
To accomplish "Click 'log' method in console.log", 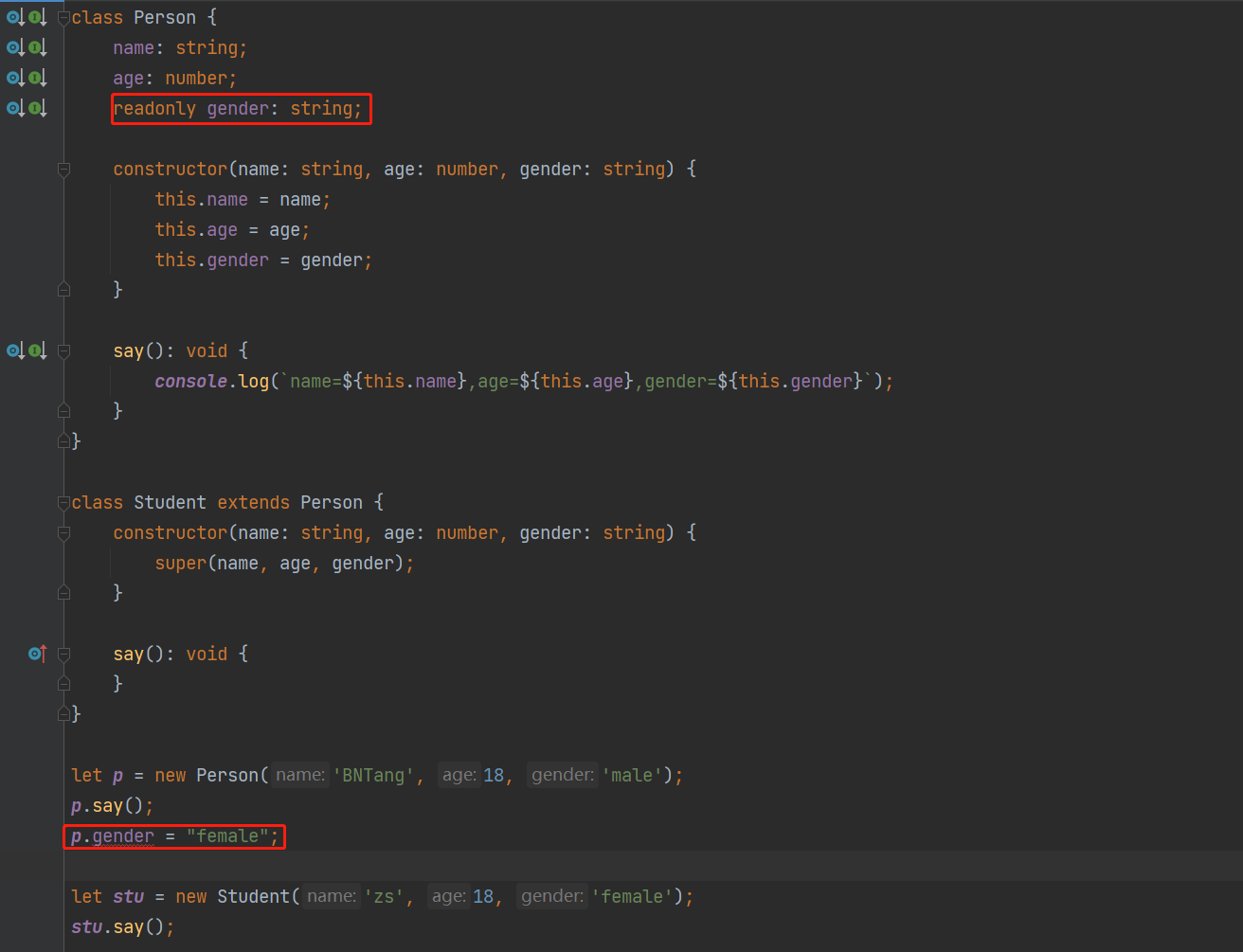I will point(253,381).
